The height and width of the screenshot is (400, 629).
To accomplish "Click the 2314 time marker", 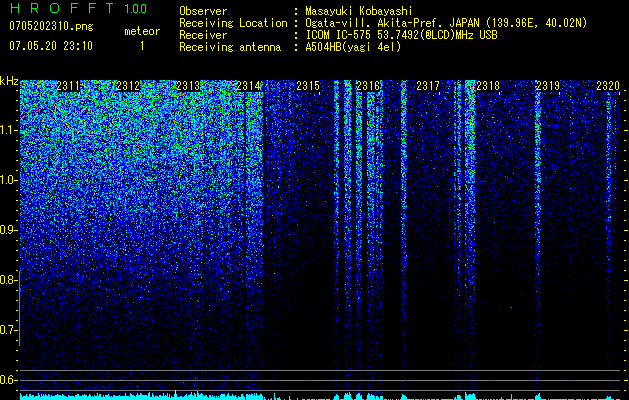I will pyautogui.click(x=248, y=86).
